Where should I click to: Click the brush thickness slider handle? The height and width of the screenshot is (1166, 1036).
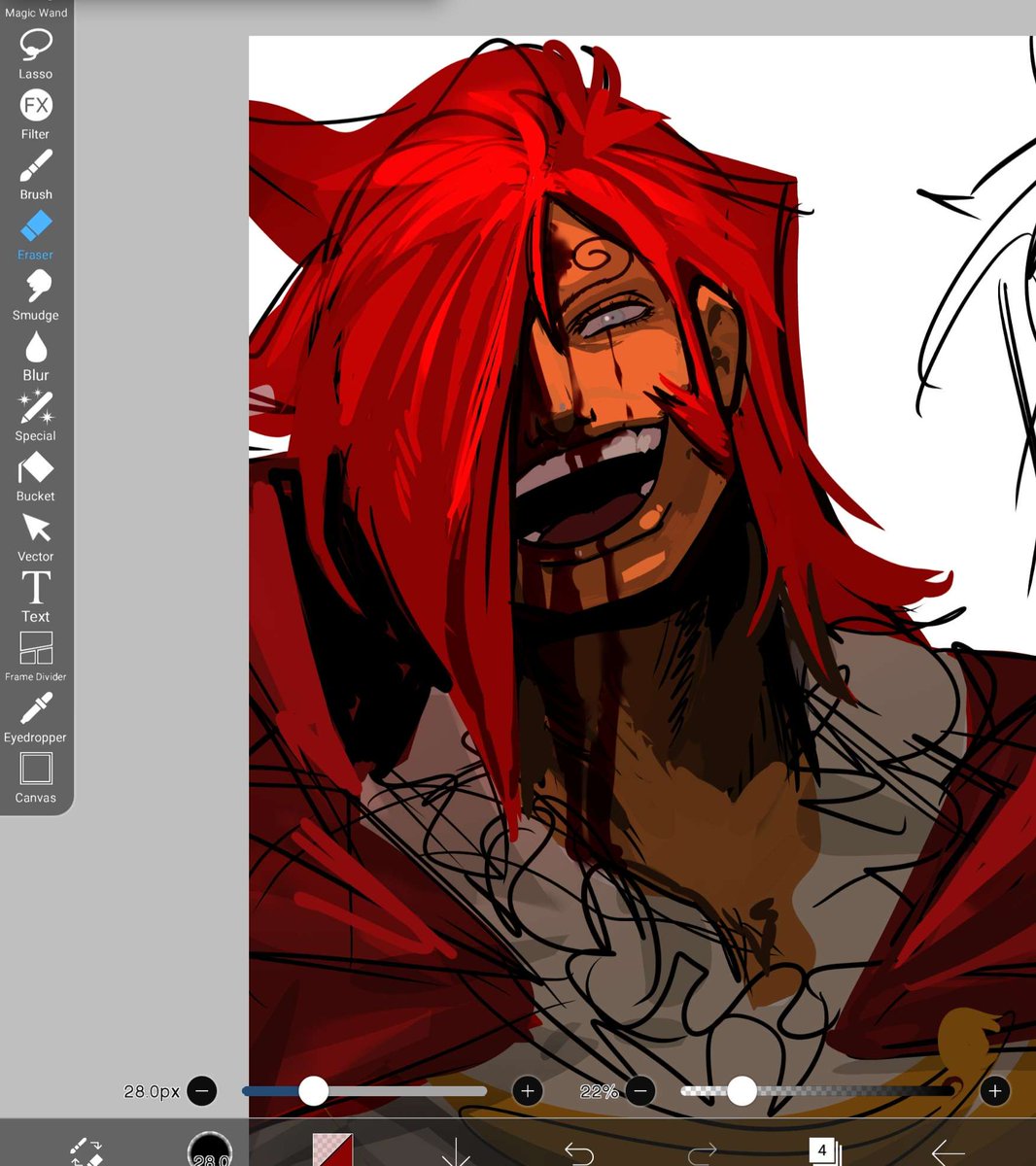(313, 1091)
